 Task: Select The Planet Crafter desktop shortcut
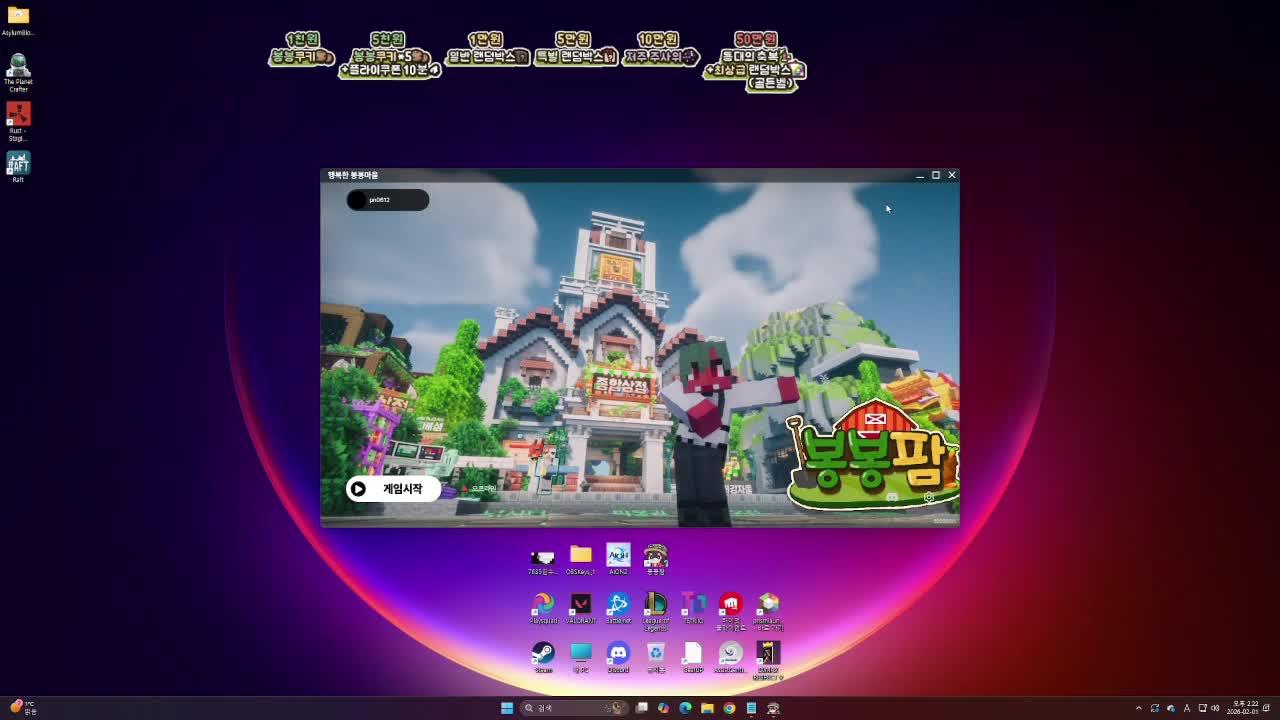[x=18, y=72]
